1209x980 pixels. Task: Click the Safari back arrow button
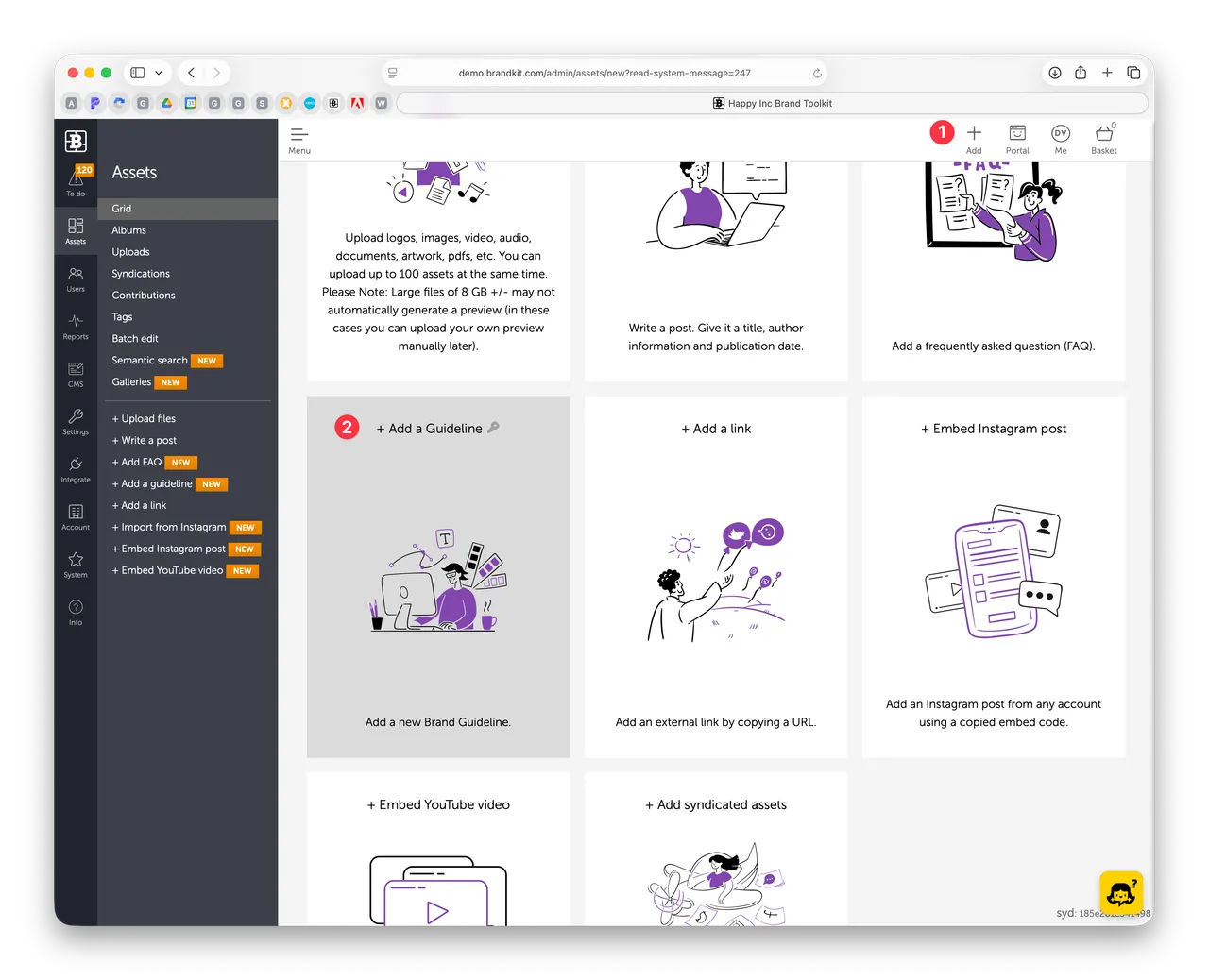coord(192,73)
